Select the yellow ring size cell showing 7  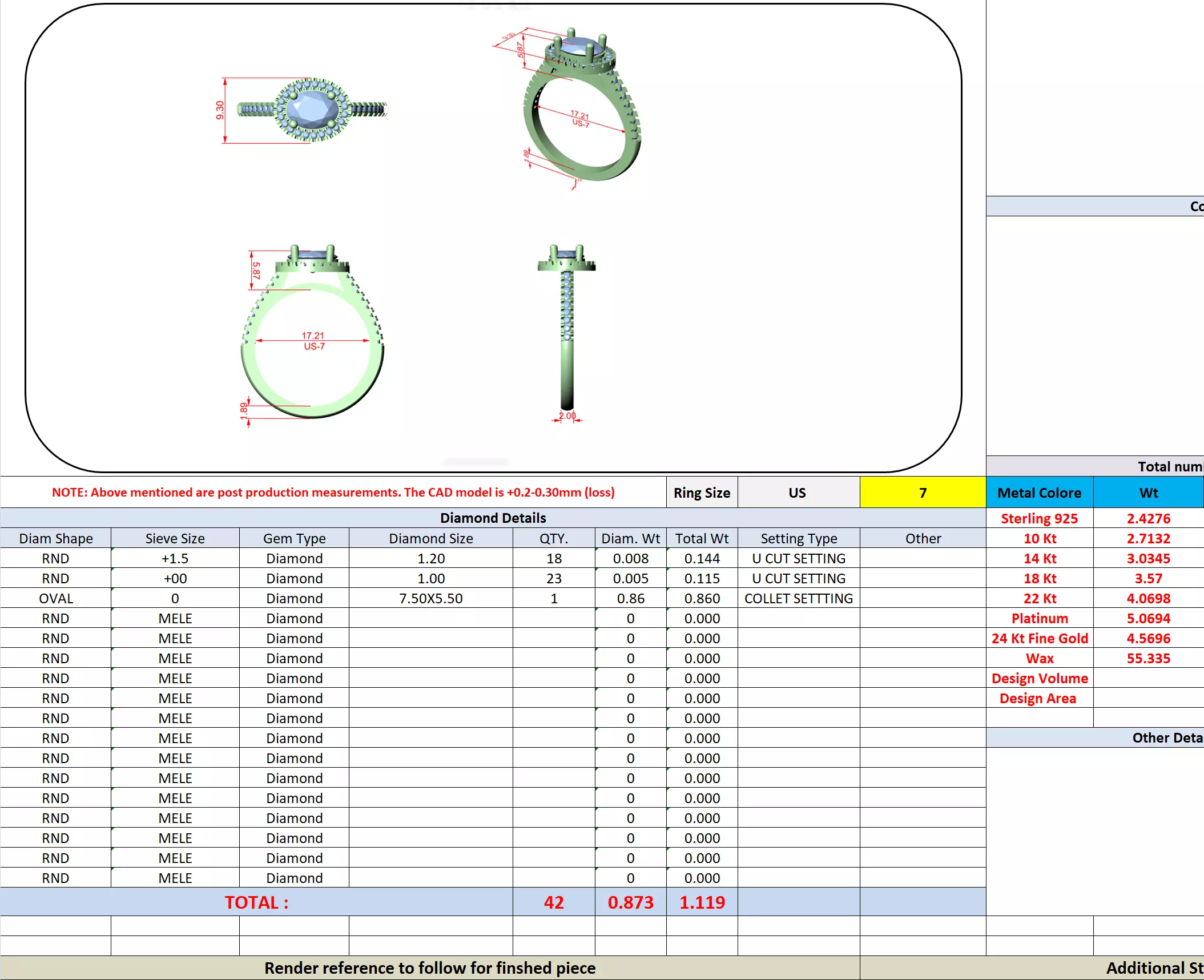click(922, 493)
